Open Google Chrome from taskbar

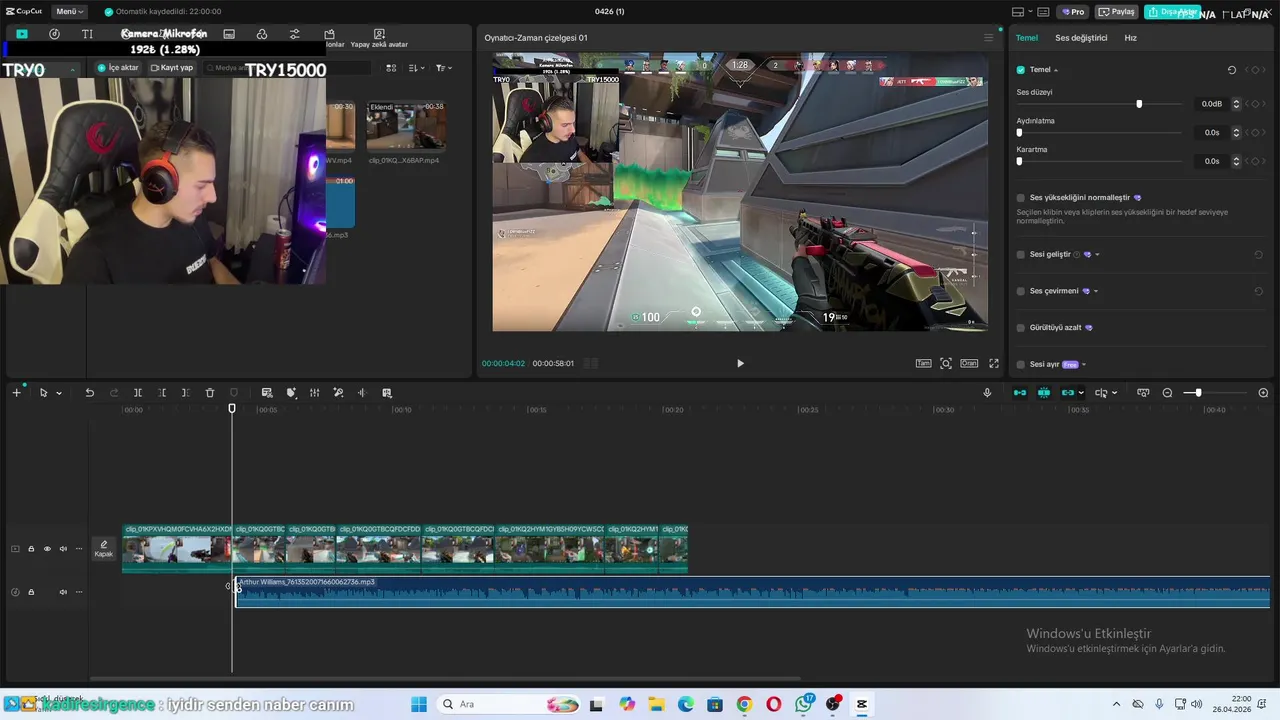click(x=744, y=704)
